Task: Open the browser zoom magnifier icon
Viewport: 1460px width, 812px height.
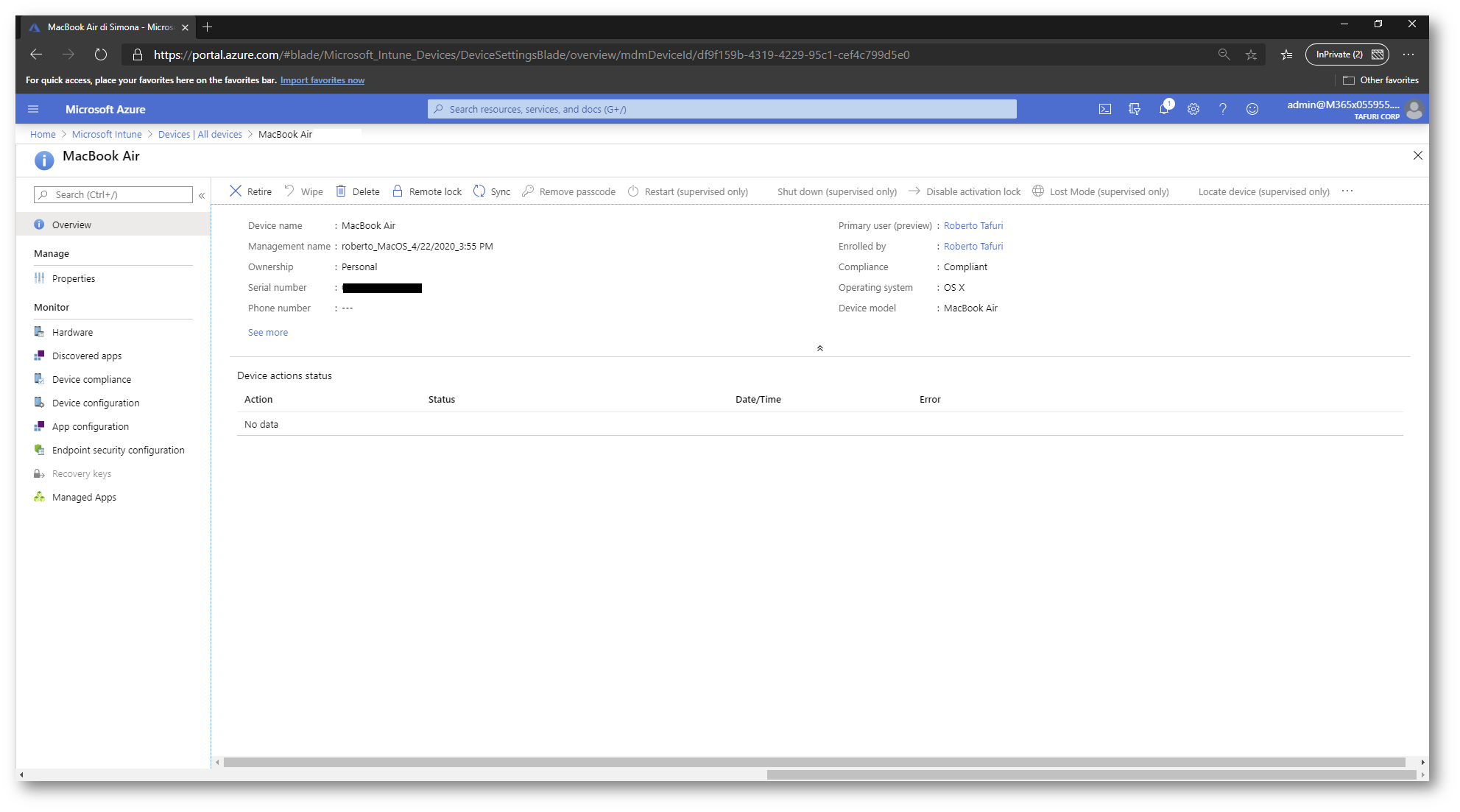Action: [x=1224, y=54]
